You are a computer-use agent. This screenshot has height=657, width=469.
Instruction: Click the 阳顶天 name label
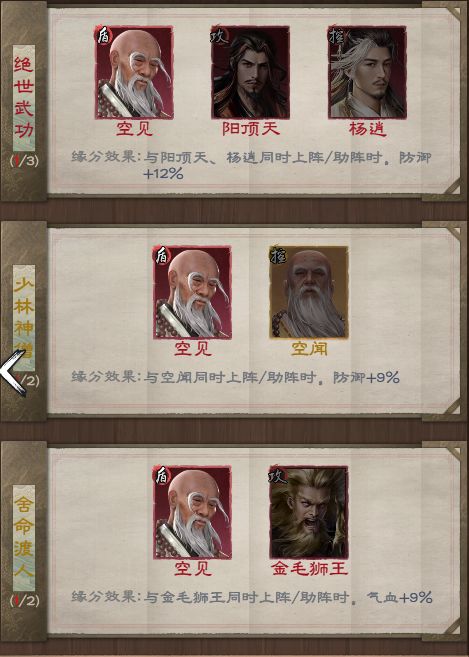[251, 129]
